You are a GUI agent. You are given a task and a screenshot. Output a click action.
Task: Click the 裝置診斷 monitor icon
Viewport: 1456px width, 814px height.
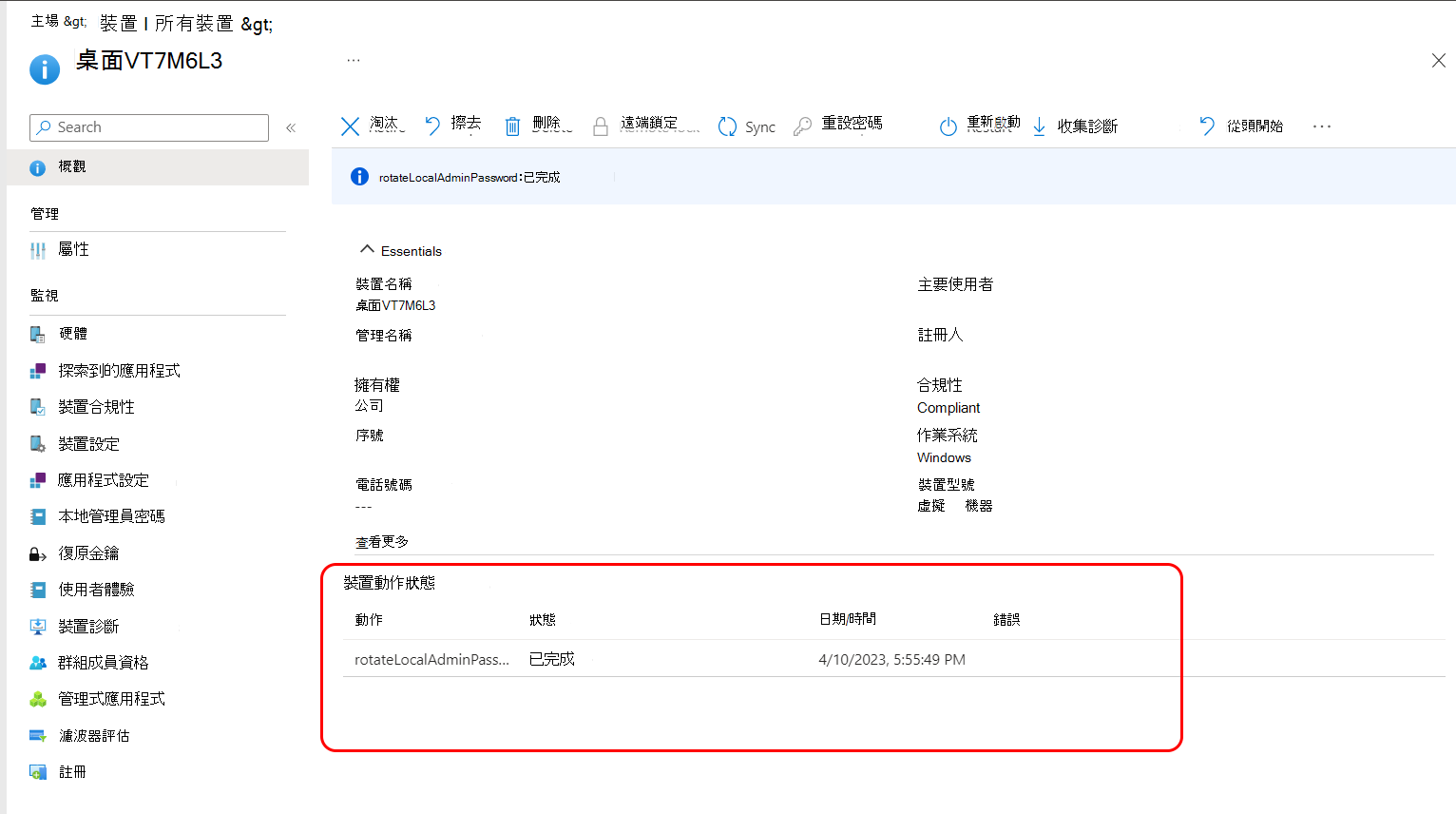[38, 627]
